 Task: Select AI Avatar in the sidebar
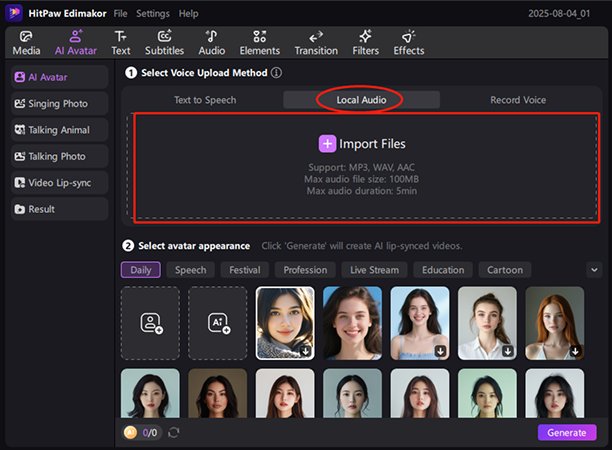pos(59,77)
